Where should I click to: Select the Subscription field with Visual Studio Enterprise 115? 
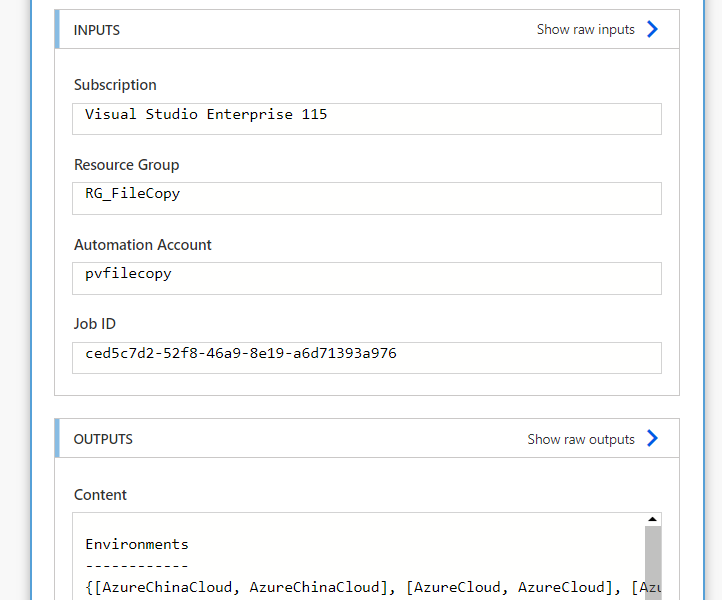(x=367, y=119)
